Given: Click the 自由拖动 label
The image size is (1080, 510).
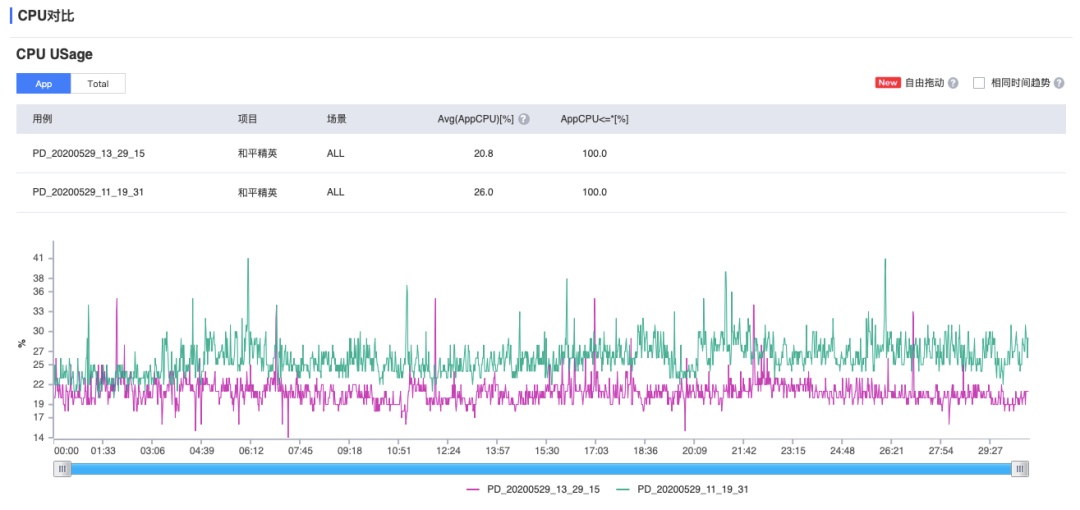Looking at the screenshot, I should pyautogui.click(x=924, y=83).
